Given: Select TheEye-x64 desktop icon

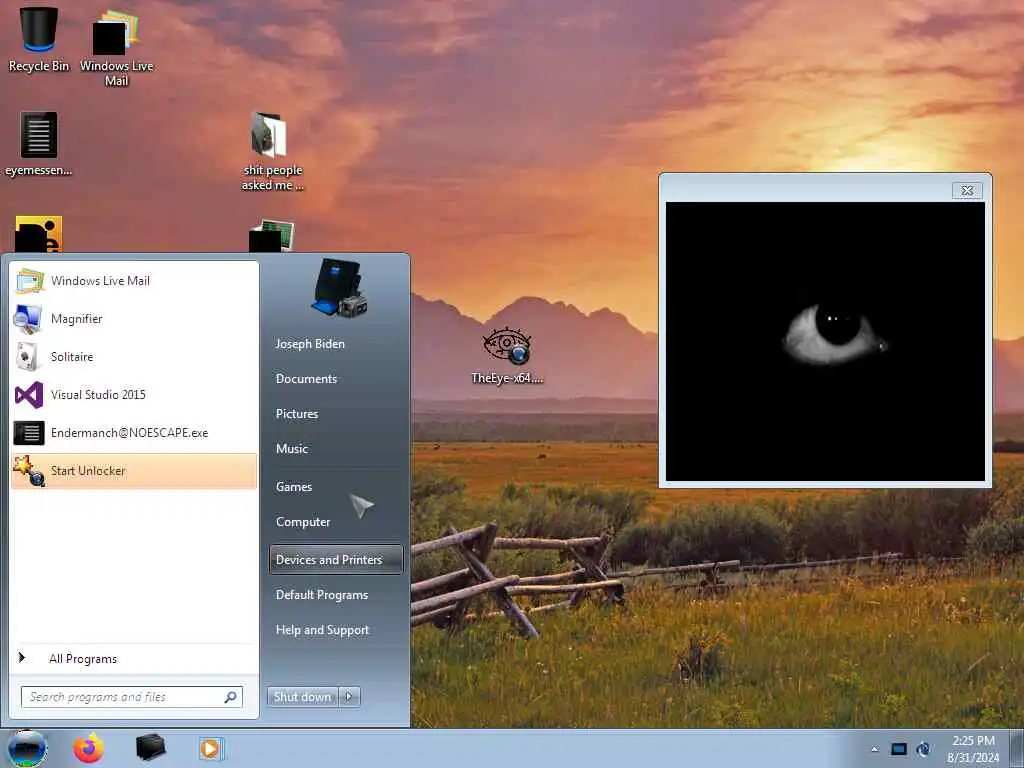Looking at the screenshot, I should (x=507, y=355).
